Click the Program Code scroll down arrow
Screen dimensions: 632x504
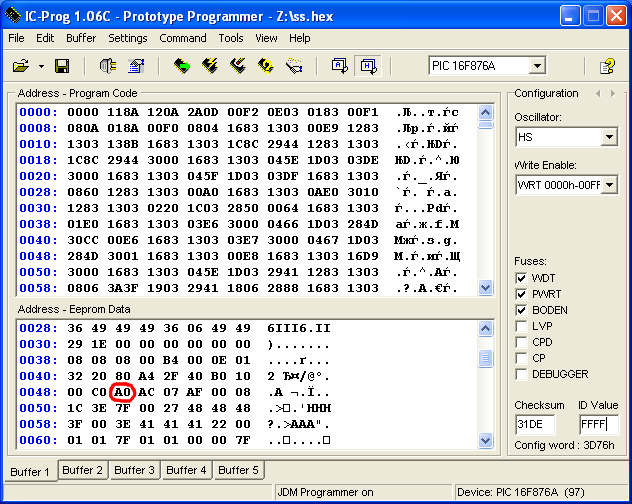click(x=485, y=287)
